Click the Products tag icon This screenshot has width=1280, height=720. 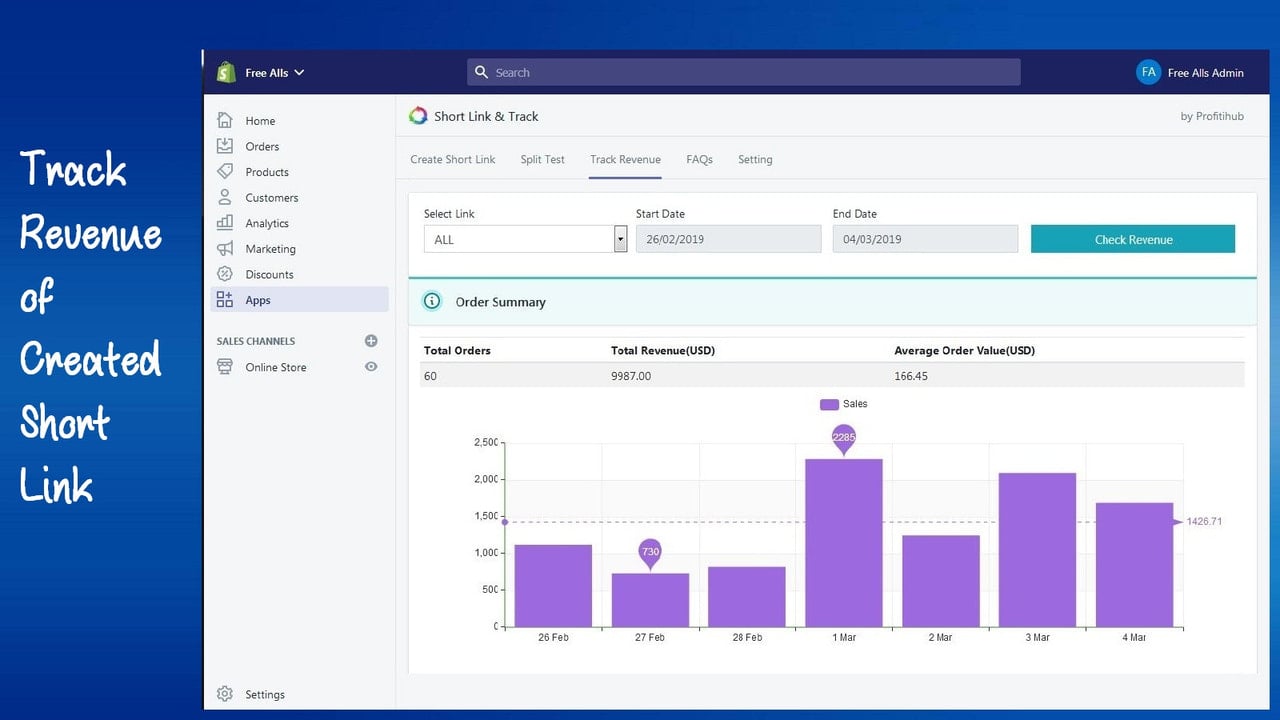pyautogui.click(x=225, y=172)
